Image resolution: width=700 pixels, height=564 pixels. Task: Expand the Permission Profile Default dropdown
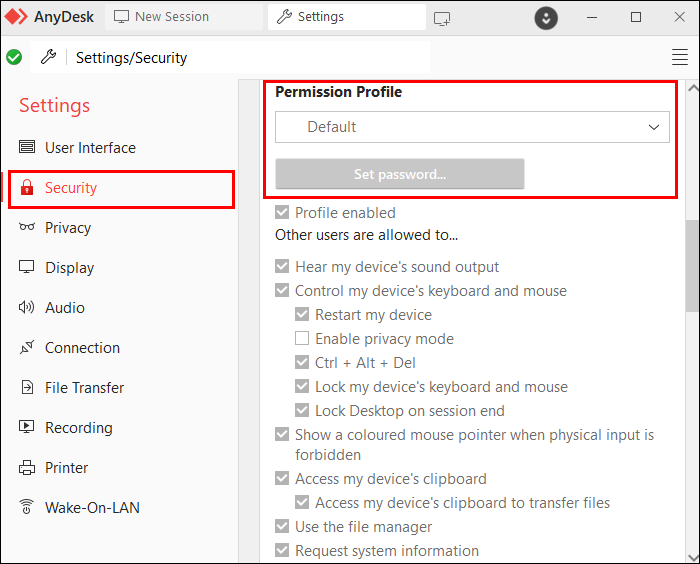(472, 127)
